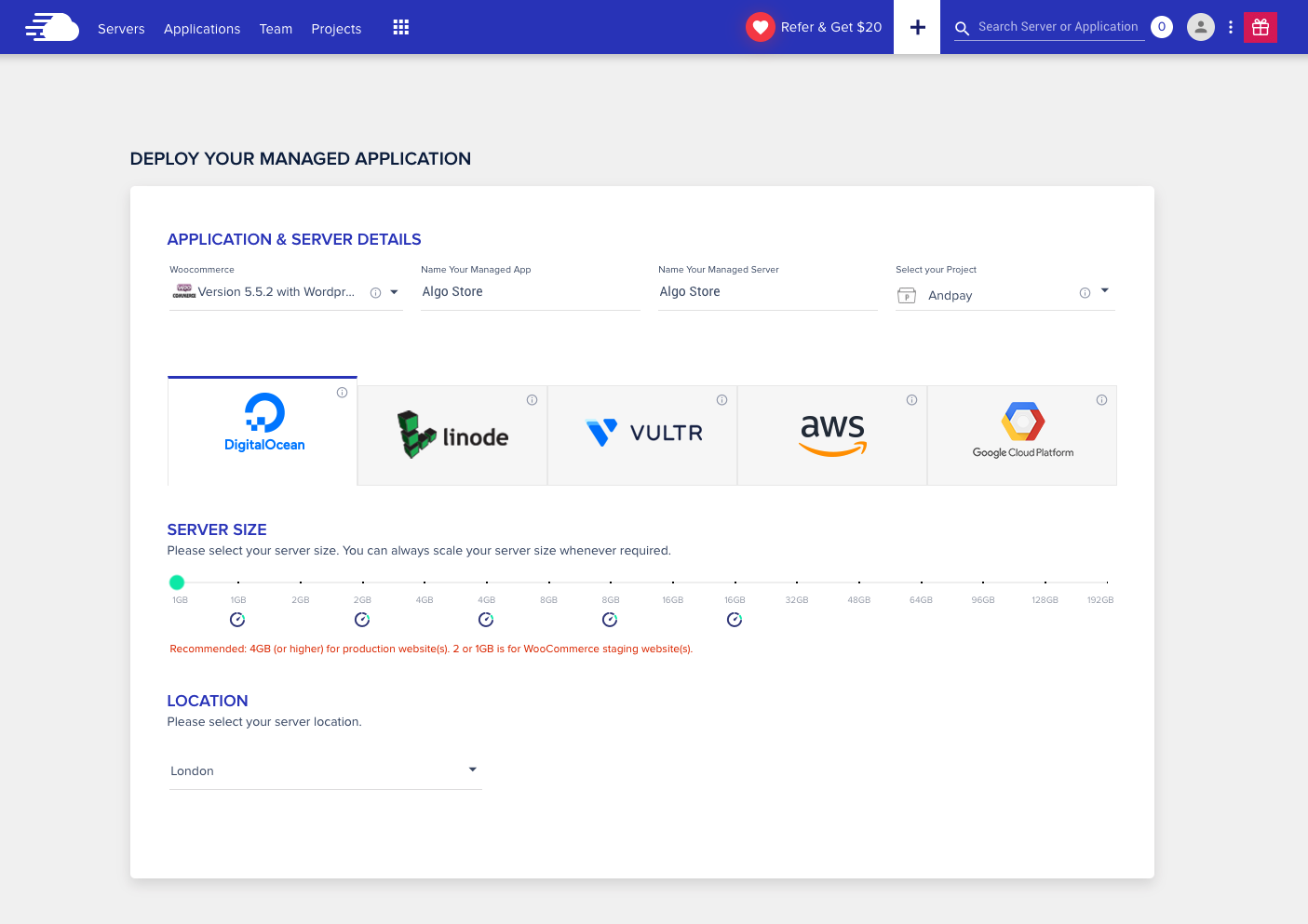The width and height of the screenshot is (1308, 924).
Task: Expand the Woocommerce version dropdown
Action: (x=394, y=291)
